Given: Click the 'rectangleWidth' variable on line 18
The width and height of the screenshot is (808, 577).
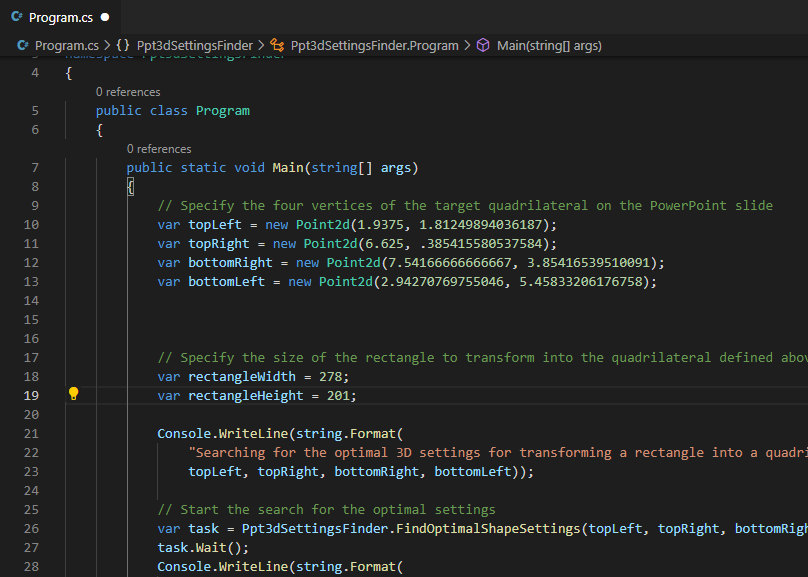Looking at the screenshot, I should click(242, 377).
